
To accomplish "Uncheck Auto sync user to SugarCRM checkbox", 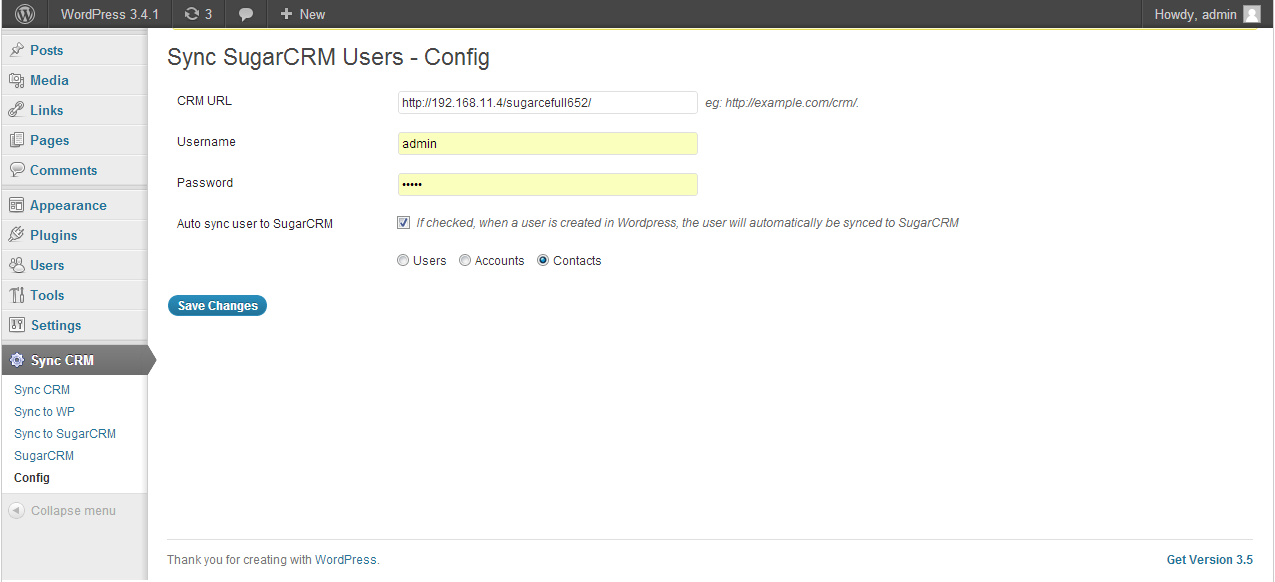I will tap(403, 223).
